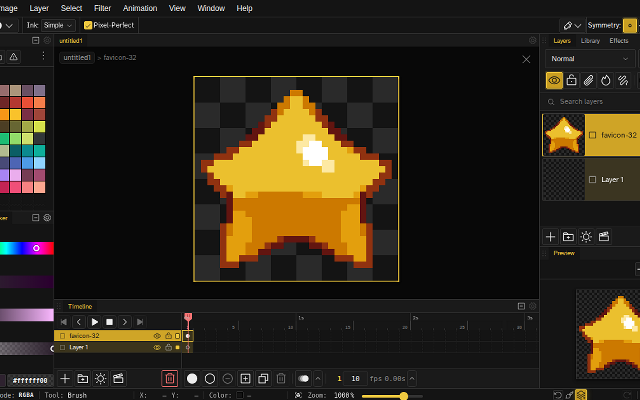Open the Select menu

click(x=71, y=8)
